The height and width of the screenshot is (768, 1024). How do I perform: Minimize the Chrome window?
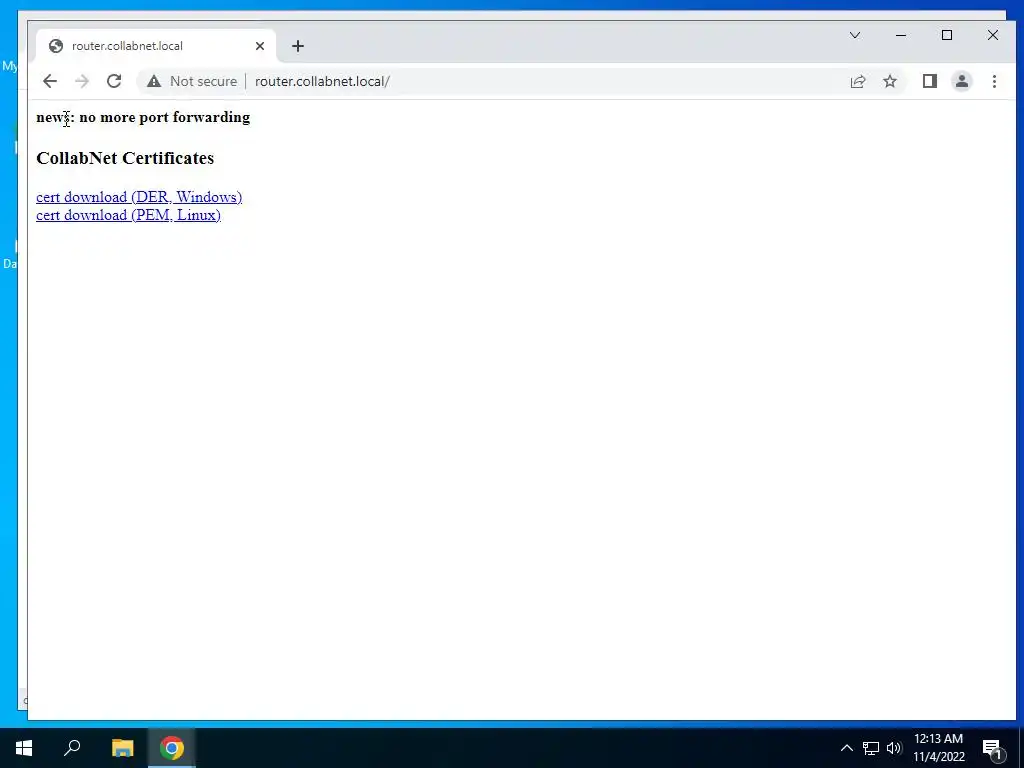[901, 35]
